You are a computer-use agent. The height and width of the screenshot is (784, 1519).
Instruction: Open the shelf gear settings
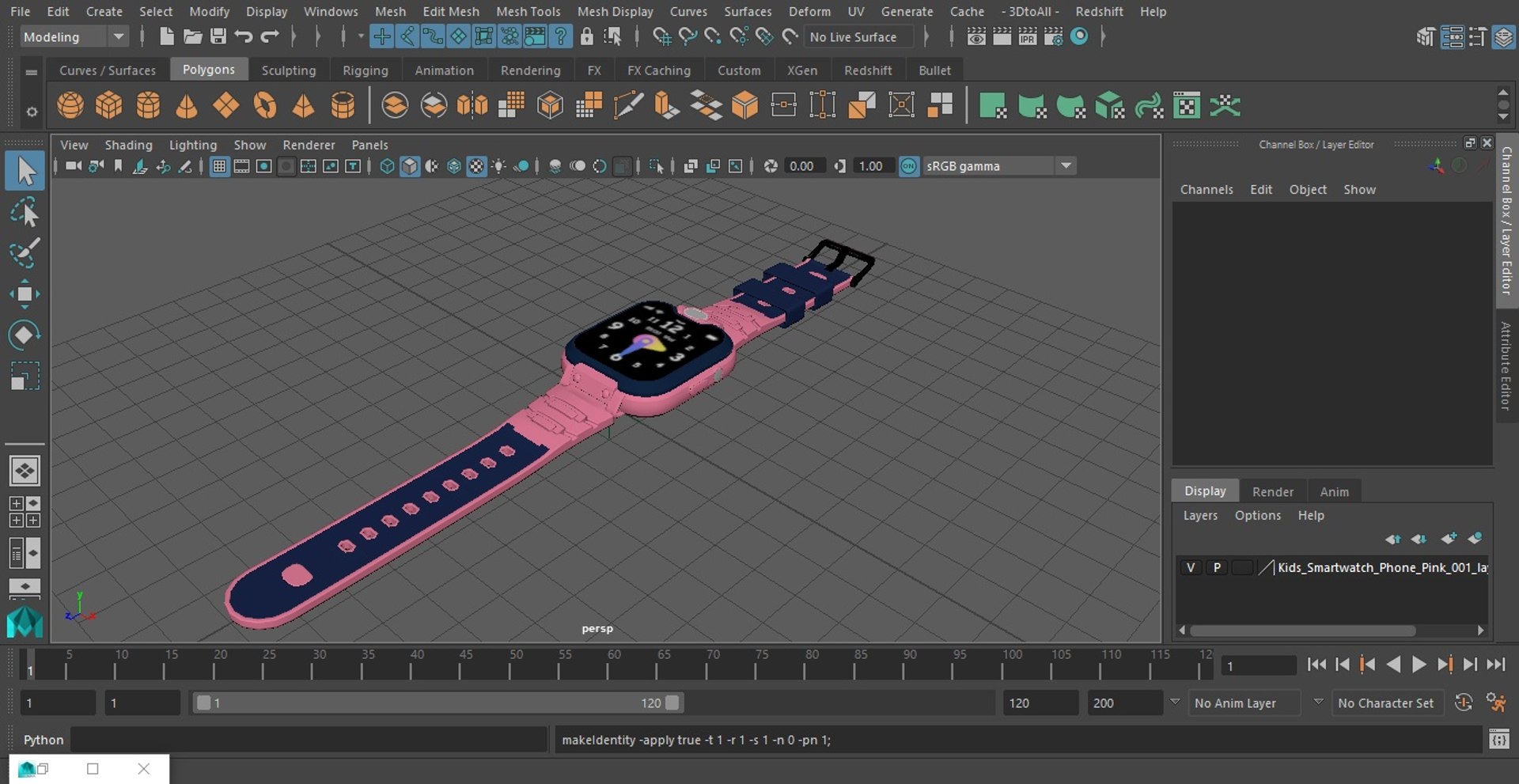tap(32, 112)
